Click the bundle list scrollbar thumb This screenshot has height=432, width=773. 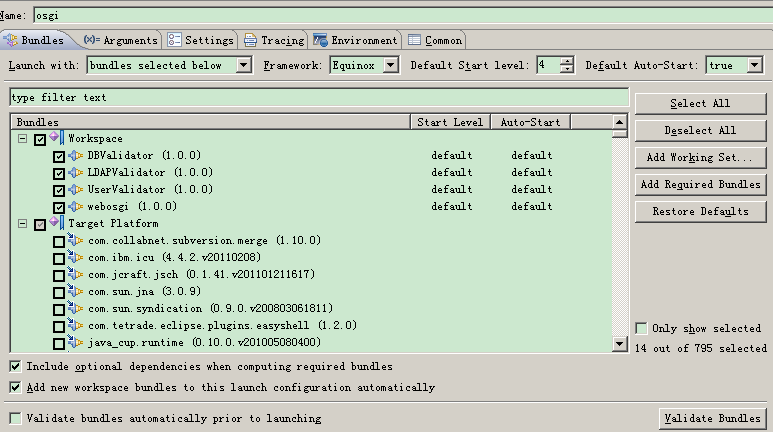619,133
